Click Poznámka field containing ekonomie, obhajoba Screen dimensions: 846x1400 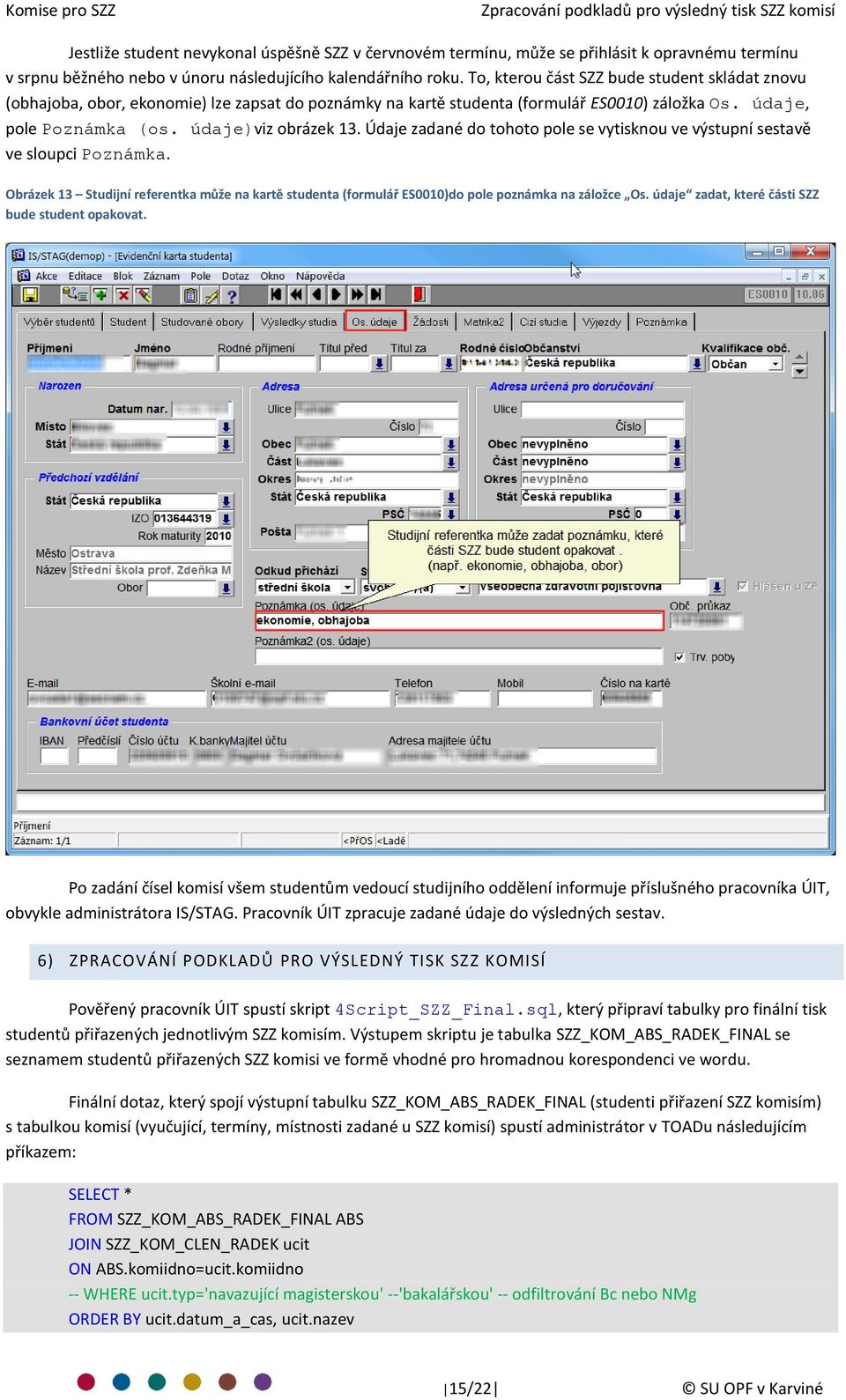click(x=458, y=621)
